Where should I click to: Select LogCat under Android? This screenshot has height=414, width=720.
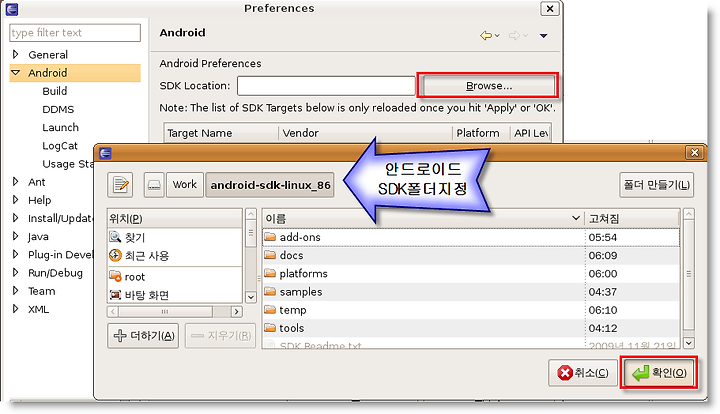pos(60,145)
